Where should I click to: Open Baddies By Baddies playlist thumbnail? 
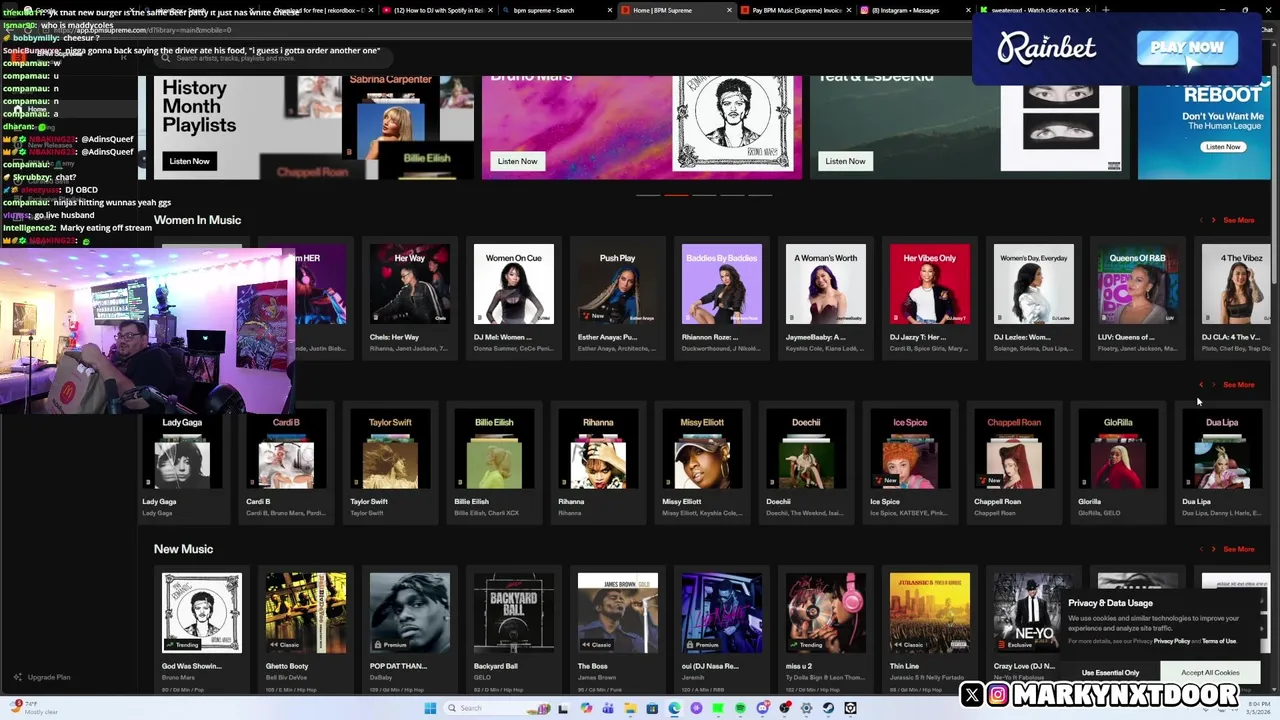point(722,284)
